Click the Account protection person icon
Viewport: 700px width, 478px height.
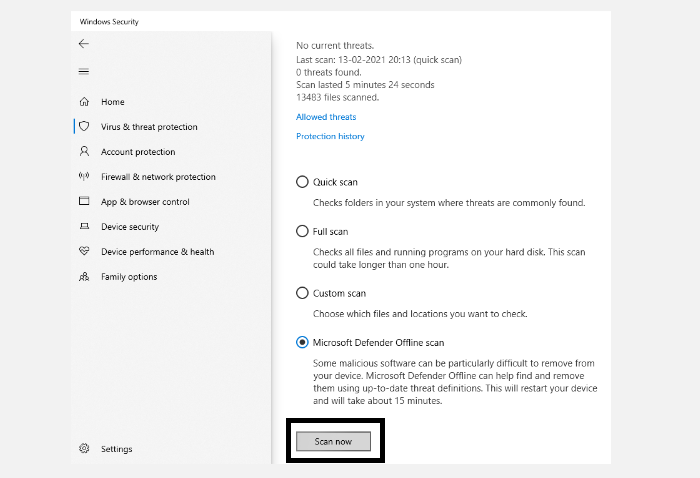[x=84, y=151]
